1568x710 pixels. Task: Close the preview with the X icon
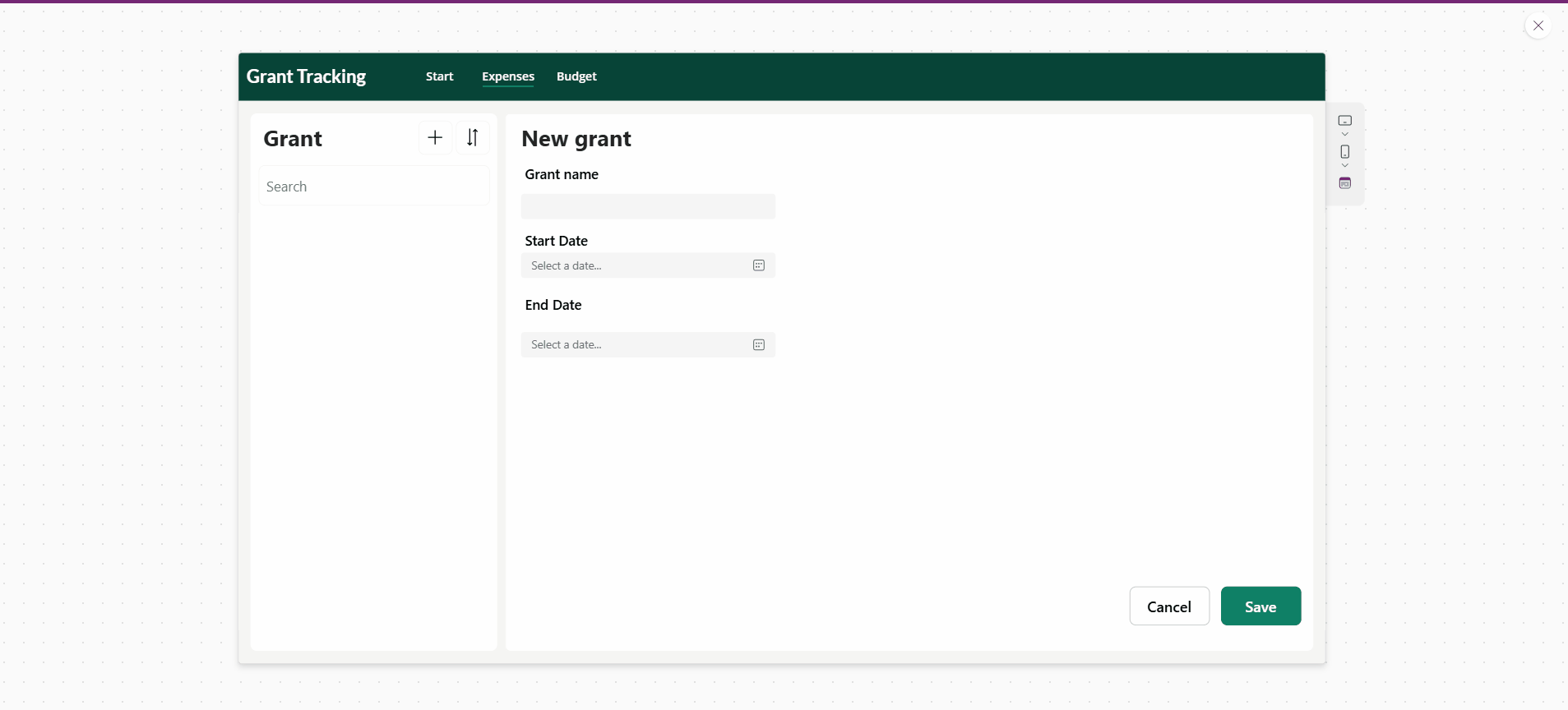tap(1538, 25)
